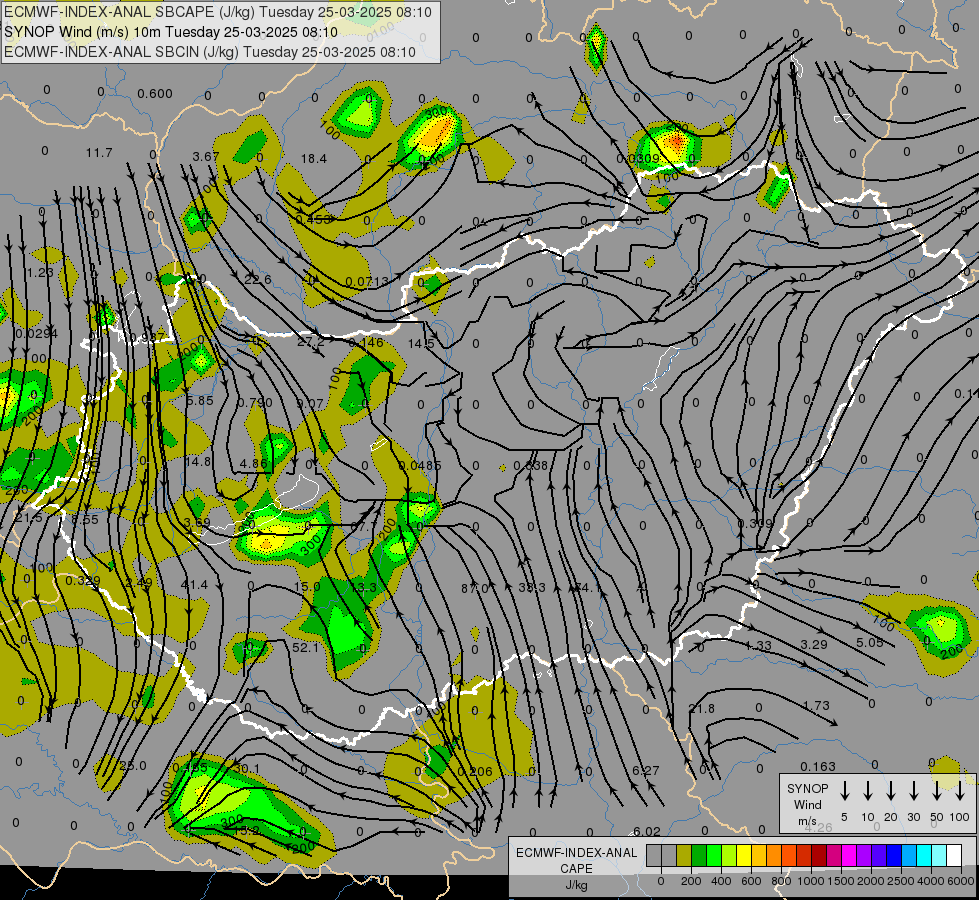979x900 pixels.
Task: Click the map value '8.55'
Action: click(85, 519)
